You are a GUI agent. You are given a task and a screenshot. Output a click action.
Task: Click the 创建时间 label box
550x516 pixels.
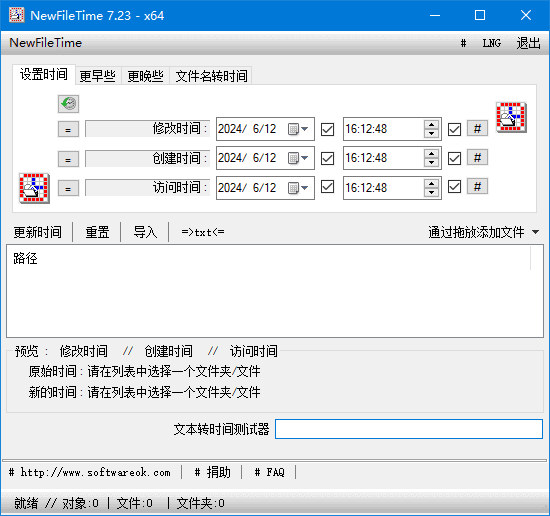148,158
